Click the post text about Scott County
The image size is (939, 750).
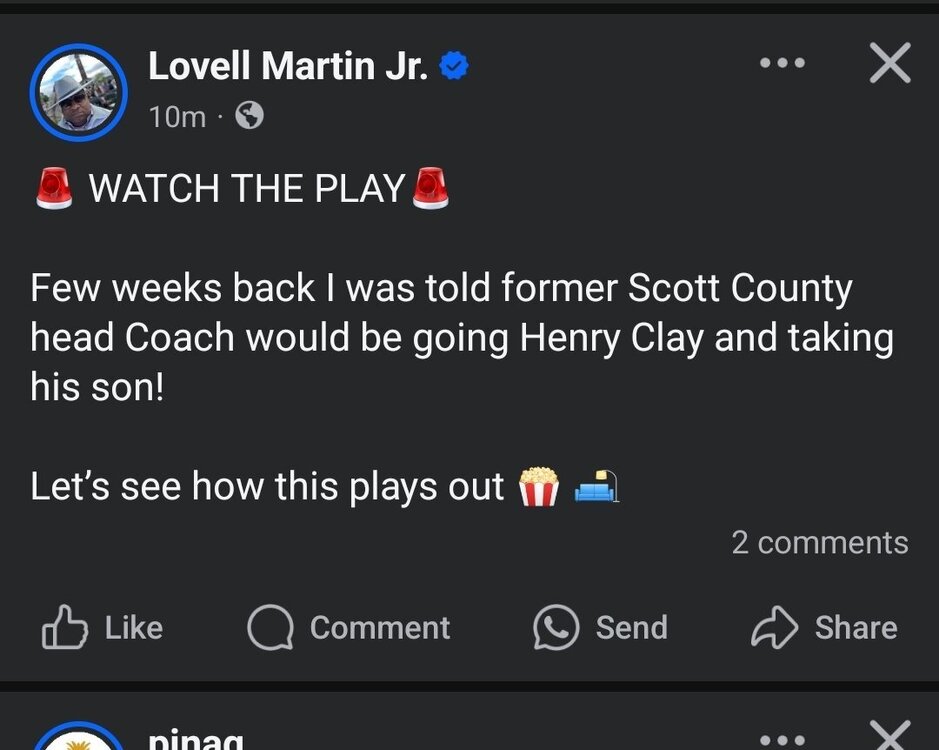pos(462,337)
